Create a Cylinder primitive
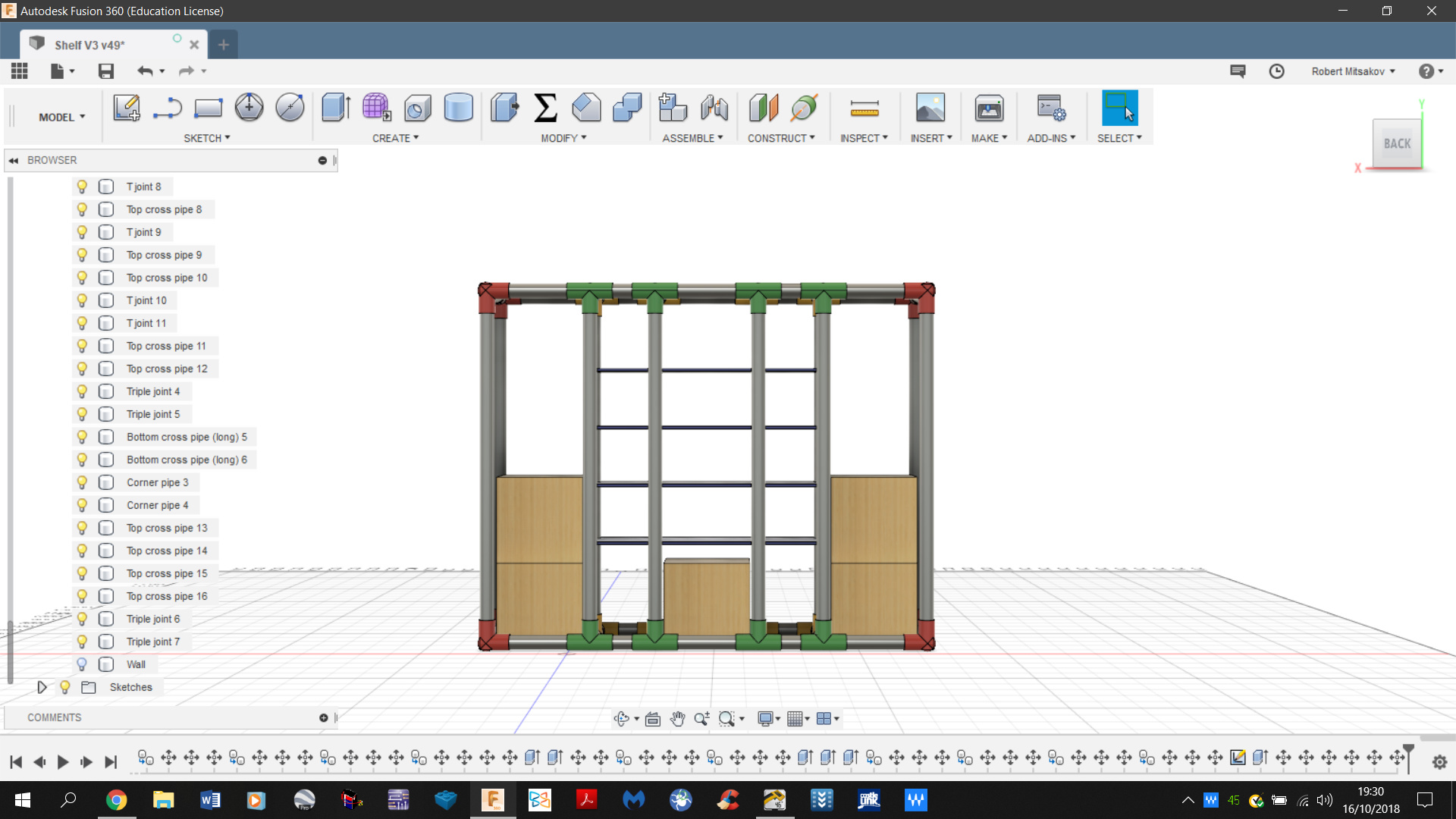Screen dimensions: 1456x819 (458, 108)
